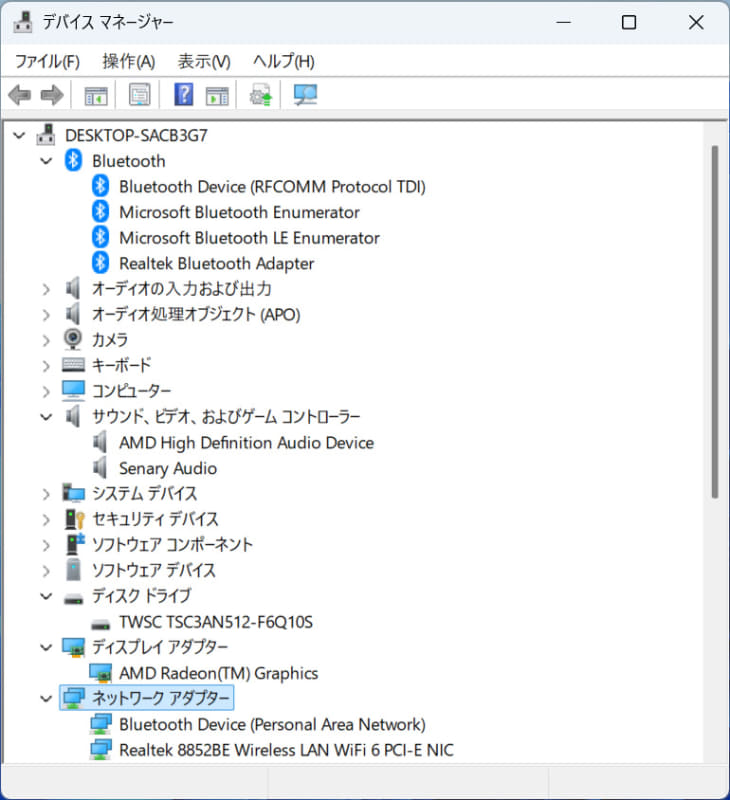This screenshot has width=730, height=800.
Task: Click the ディスク ドライブ drive icon
Action: coord(73,598)
